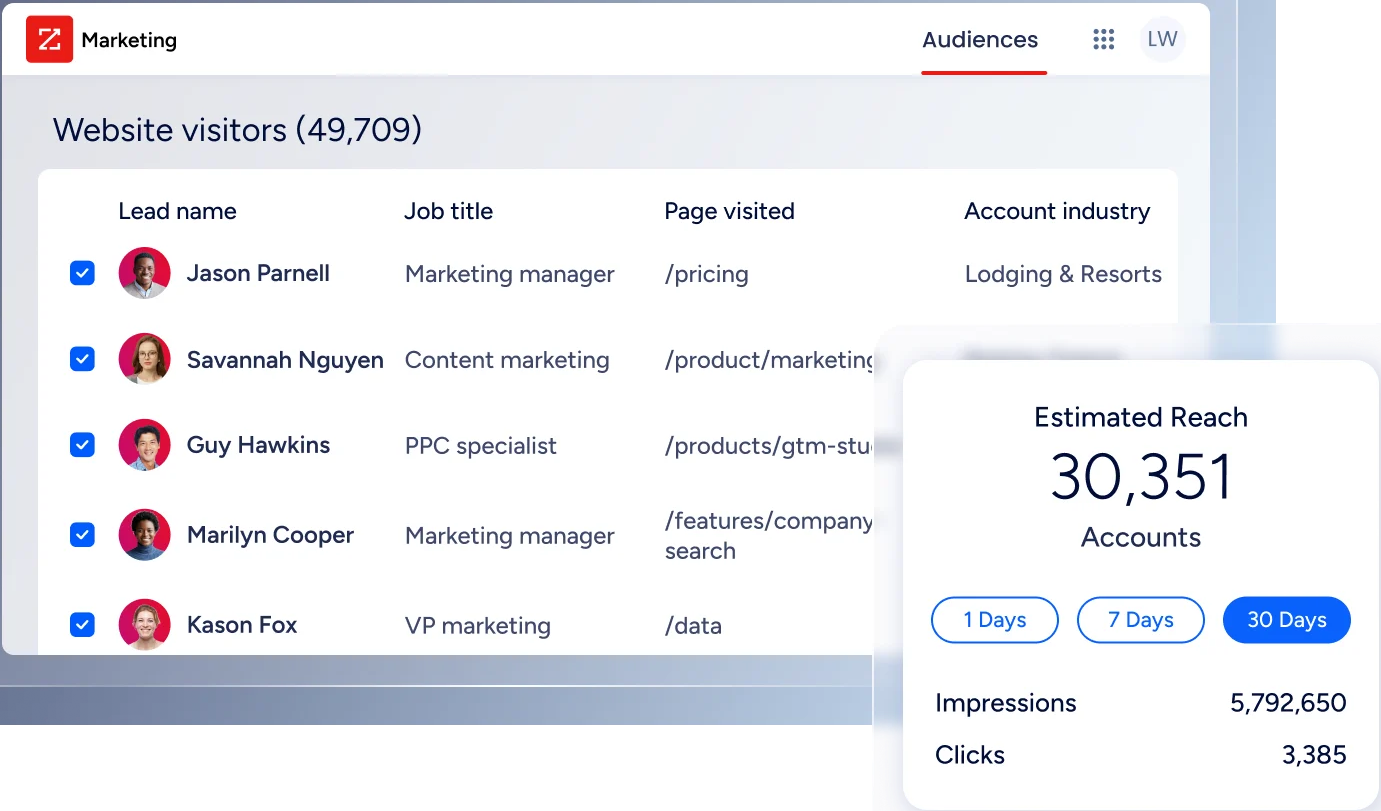
Task: Click the /data page visited cell
Action: (693, 626)
